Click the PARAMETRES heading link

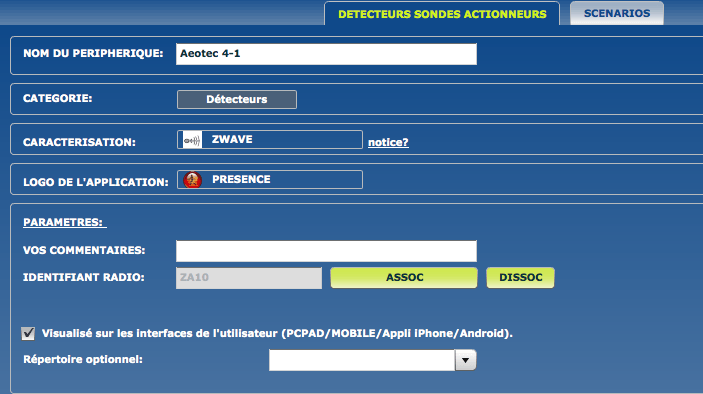point(65,222)
